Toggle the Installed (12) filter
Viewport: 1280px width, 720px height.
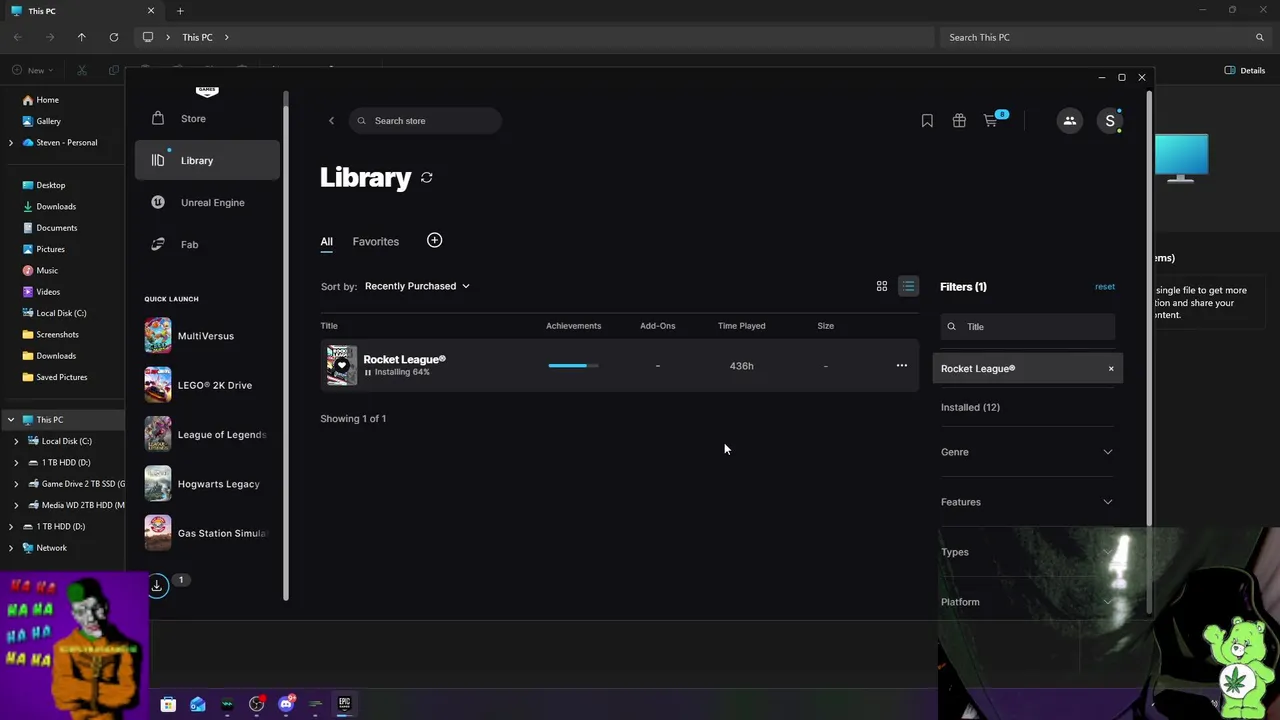click(971, 408)
